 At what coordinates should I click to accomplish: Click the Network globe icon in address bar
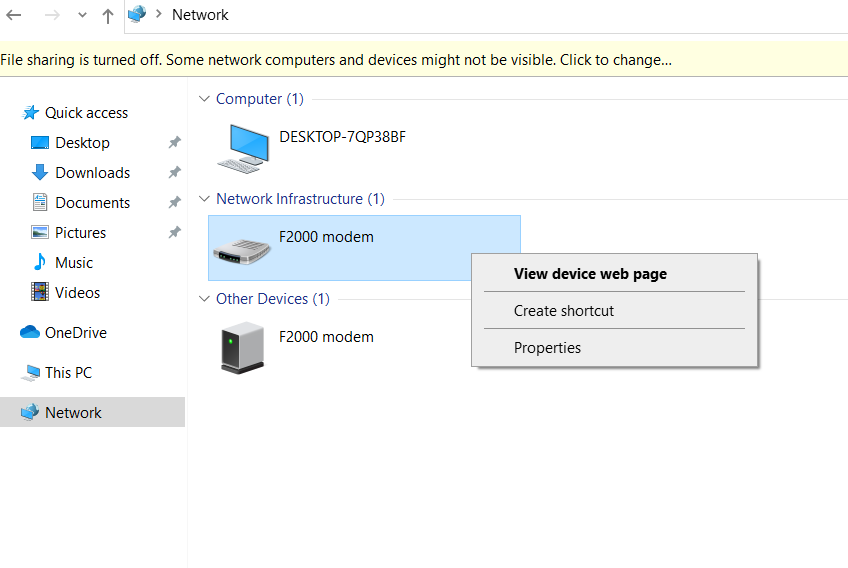coord(137,14)
